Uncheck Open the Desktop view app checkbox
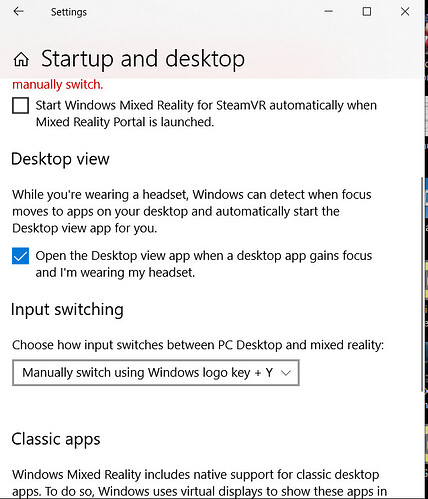 pyautogui.click(x=20, y=256)
